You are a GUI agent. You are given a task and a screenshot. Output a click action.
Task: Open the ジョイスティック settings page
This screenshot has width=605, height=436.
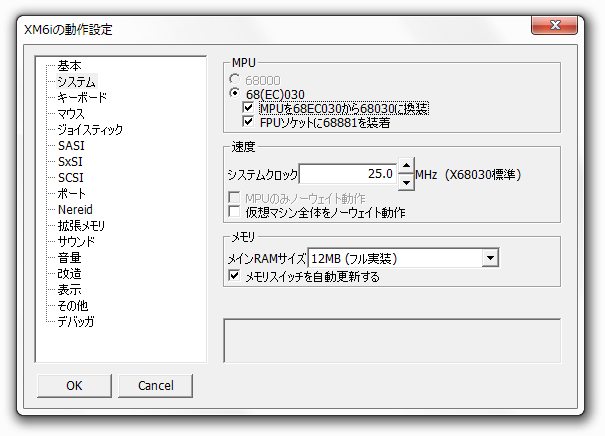click(90, 129)
